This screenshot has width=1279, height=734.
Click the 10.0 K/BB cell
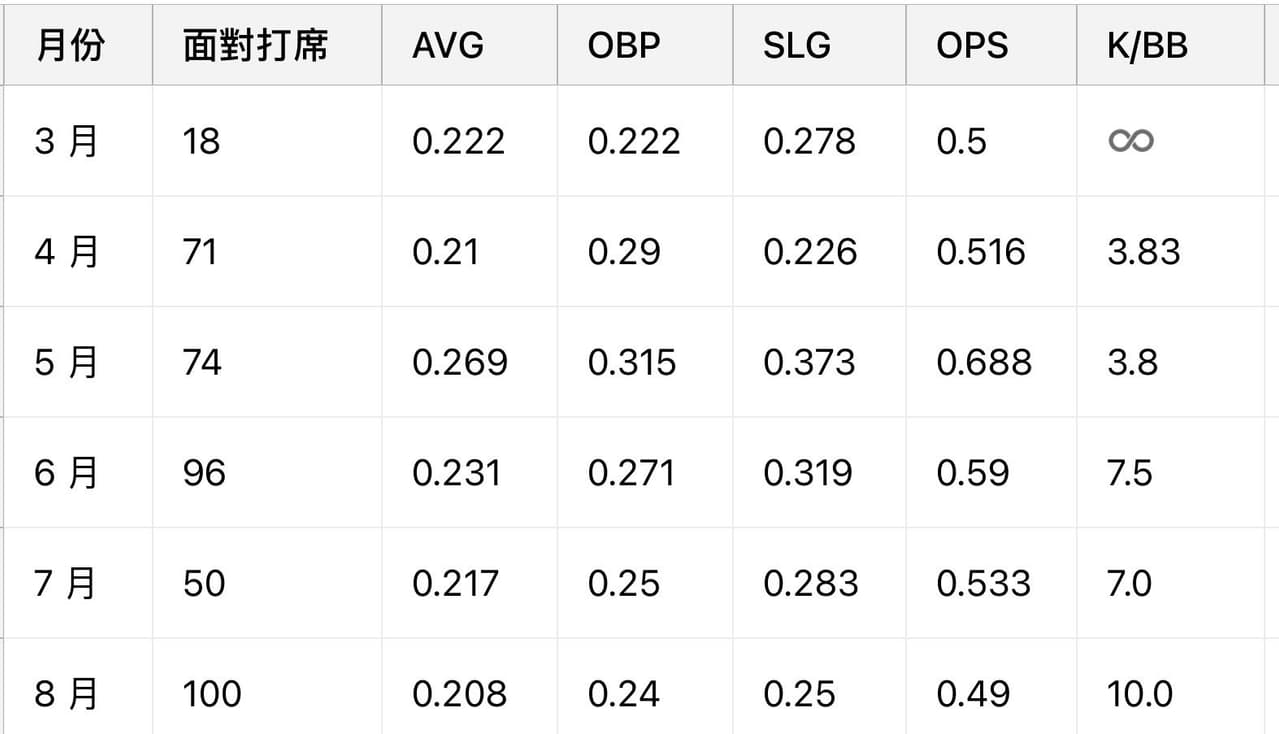tap(1171, 692)
